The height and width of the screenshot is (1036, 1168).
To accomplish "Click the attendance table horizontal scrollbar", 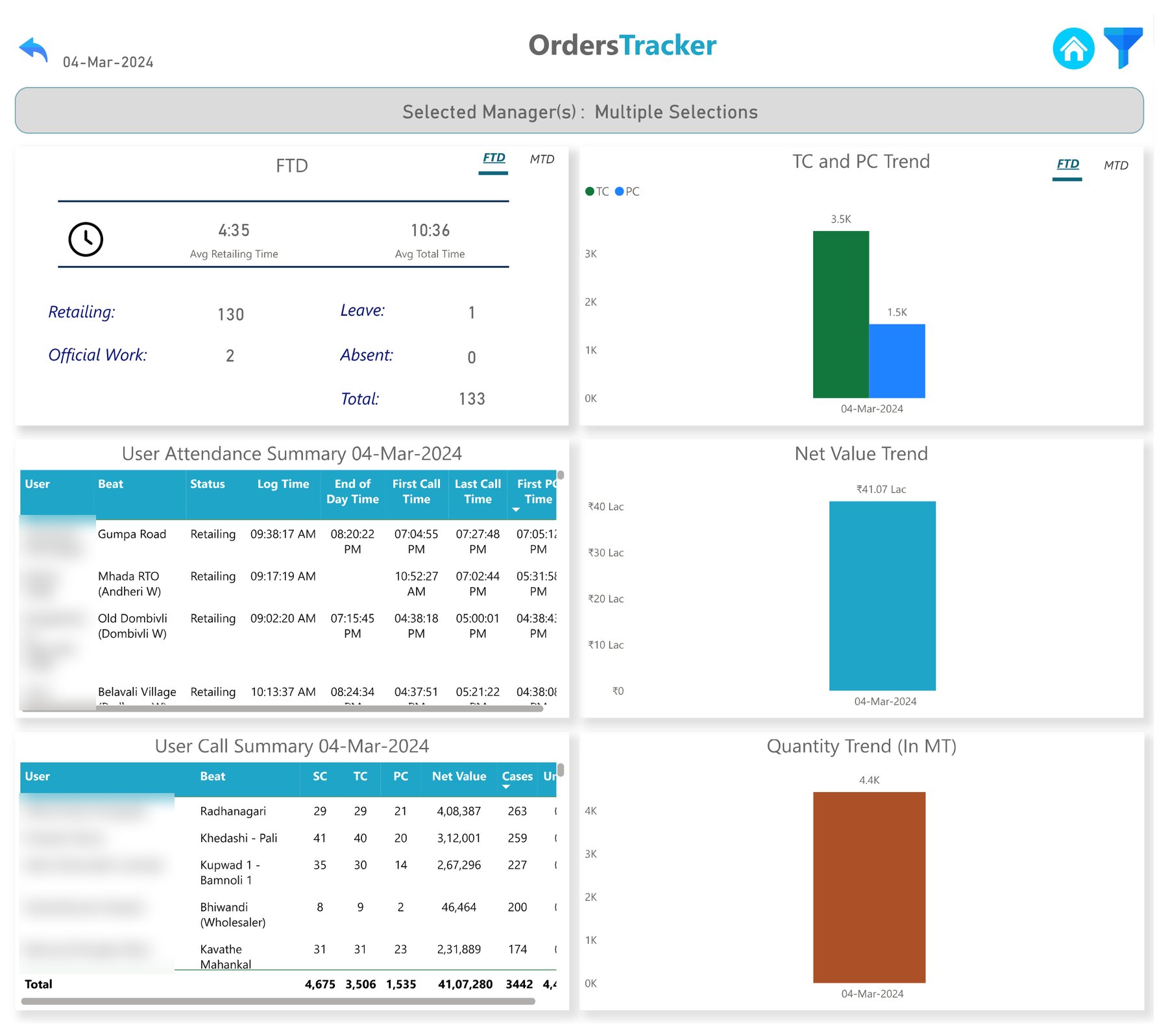I will 281,709.
